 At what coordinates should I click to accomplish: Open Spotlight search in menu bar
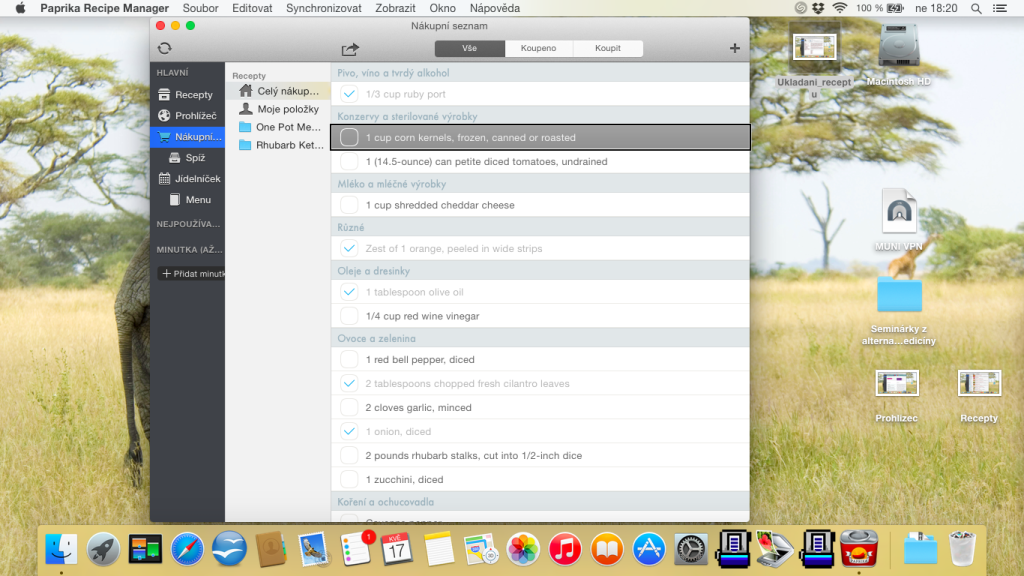coord(976,8)
